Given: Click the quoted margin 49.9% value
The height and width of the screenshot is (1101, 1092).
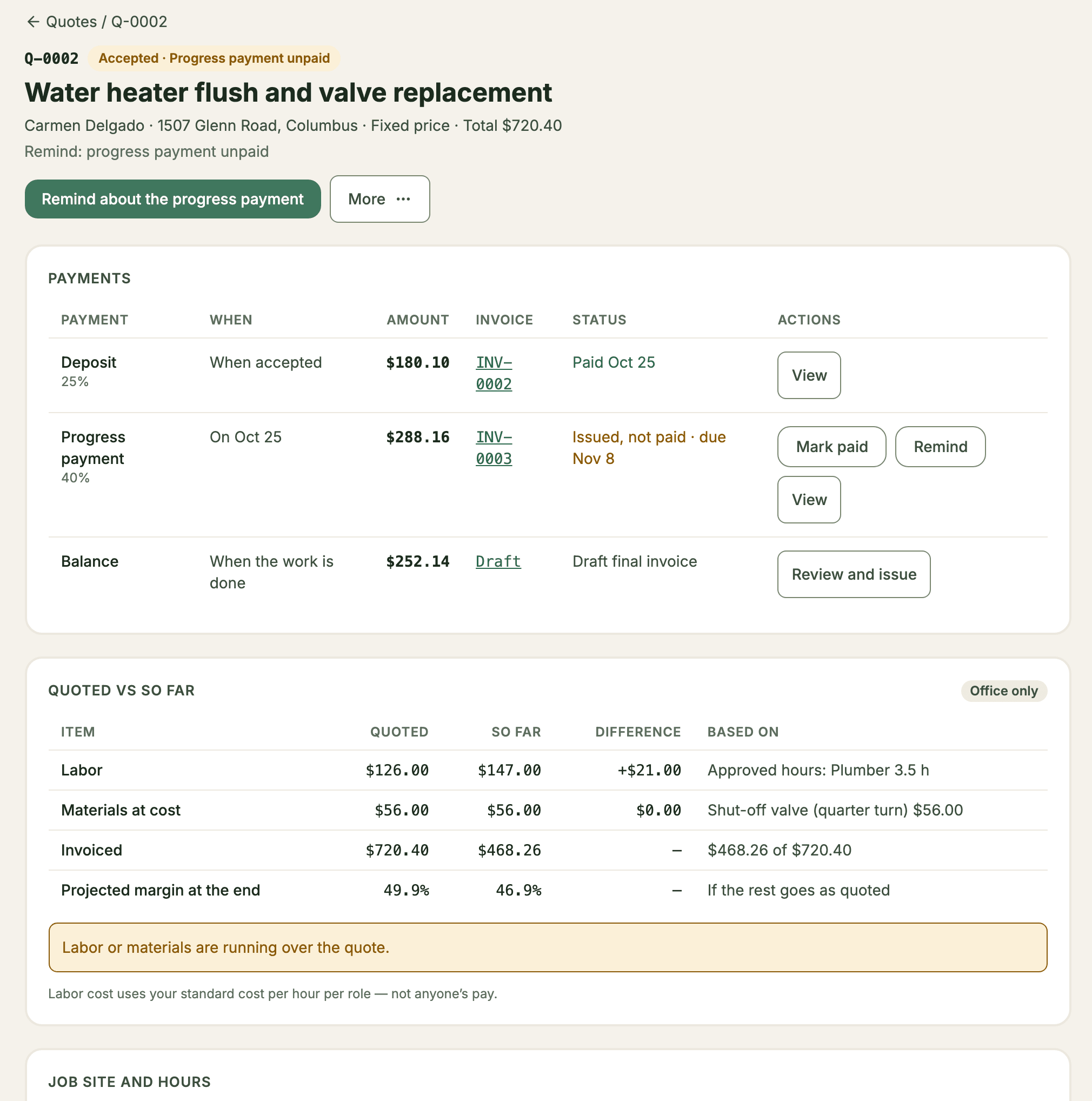Looking at the screenshot, I should (406, 890).
